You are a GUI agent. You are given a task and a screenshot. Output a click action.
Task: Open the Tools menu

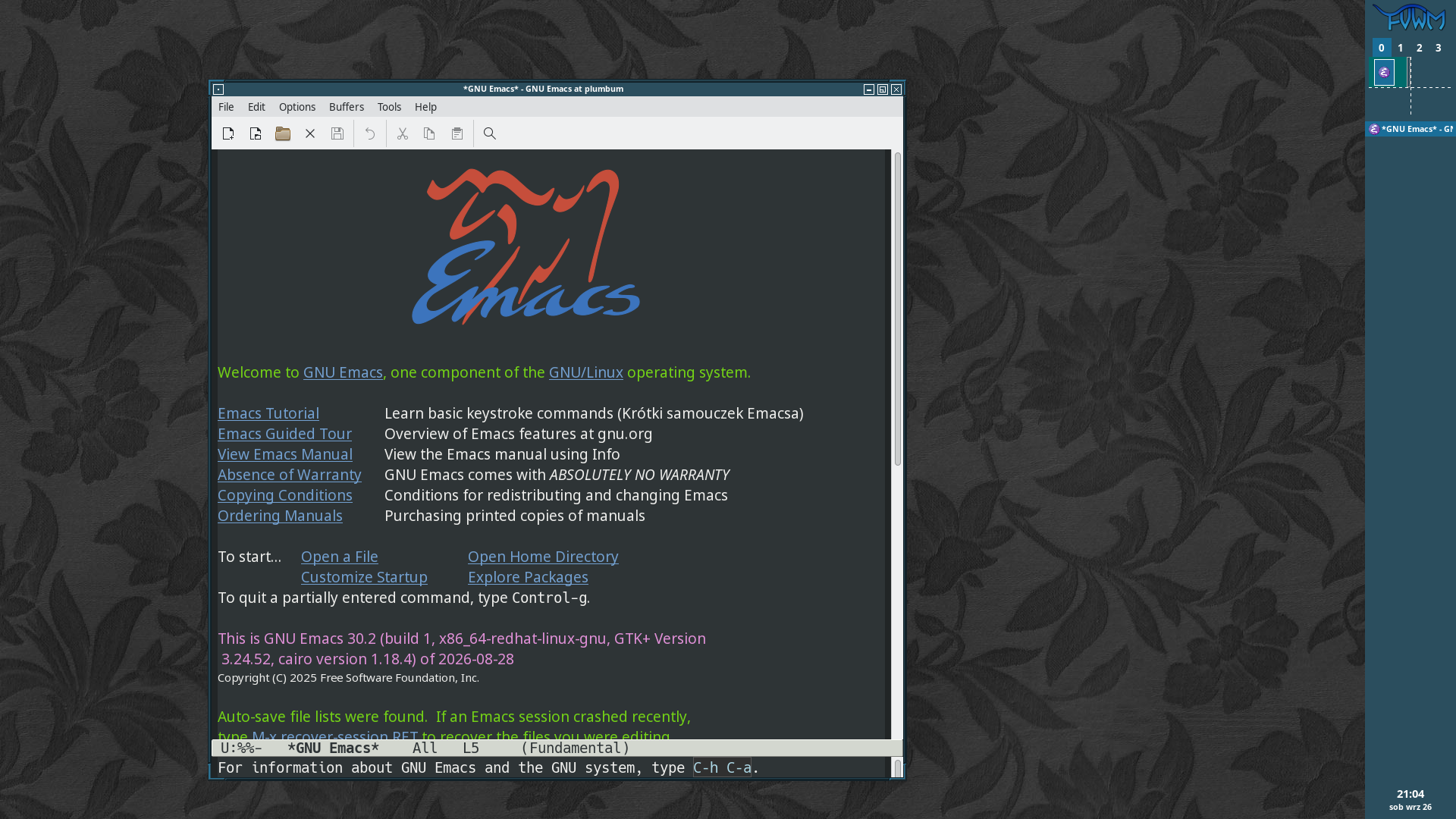(x=390, y=107)
